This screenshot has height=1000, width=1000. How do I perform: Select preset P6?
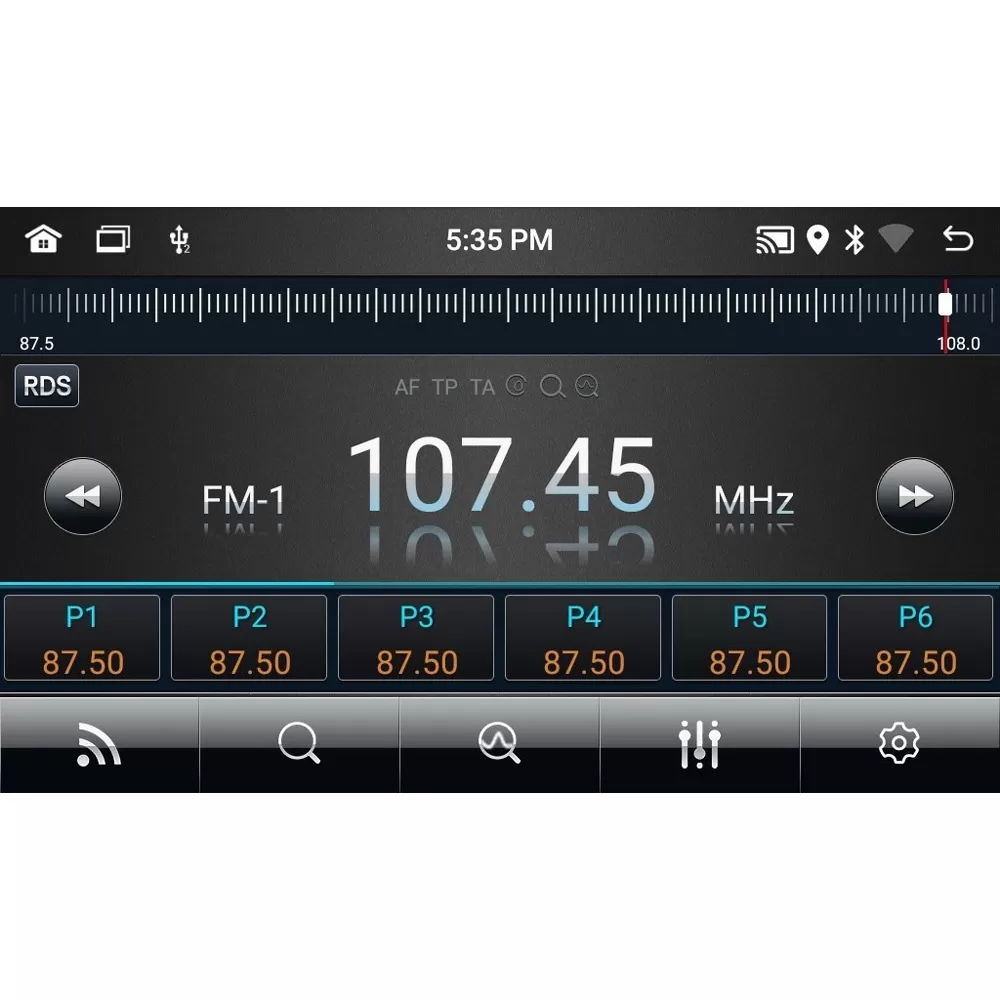[x=916, y=637]
